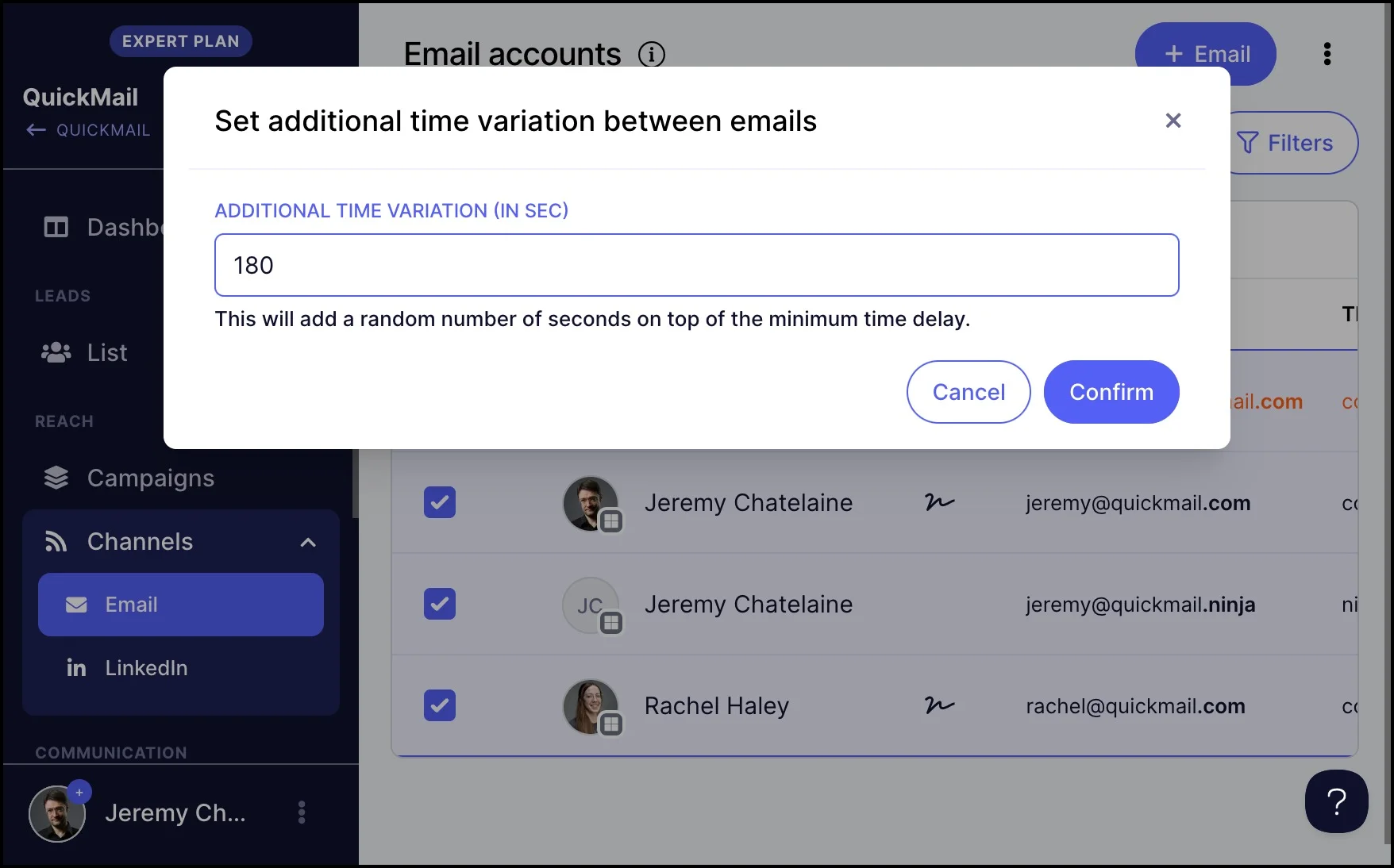Open user menu dots beside Jeremy Ch...

point(302,812)
